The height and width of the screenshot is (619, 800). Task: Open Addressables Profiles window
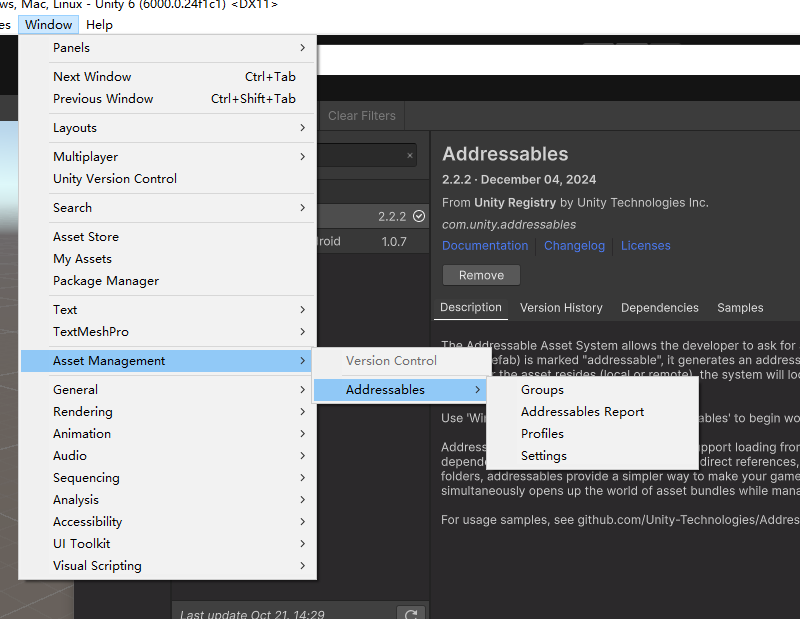click(592, 434)
